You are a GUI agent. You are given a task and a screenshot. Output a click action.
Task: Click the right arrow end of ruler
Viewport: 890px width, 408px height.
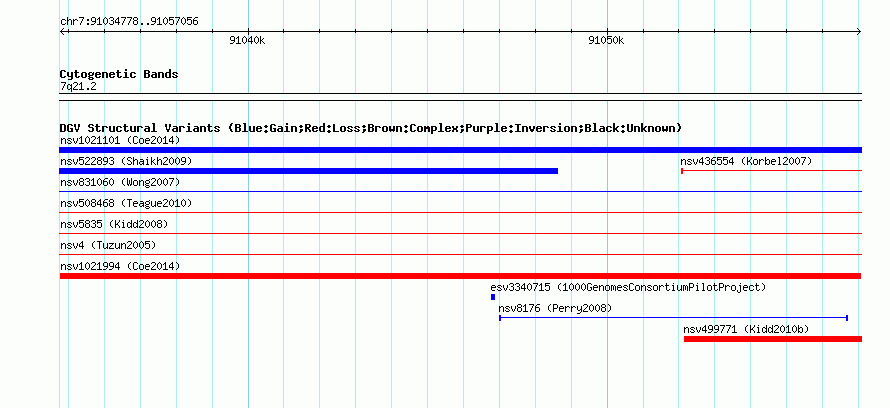(859, 32)
